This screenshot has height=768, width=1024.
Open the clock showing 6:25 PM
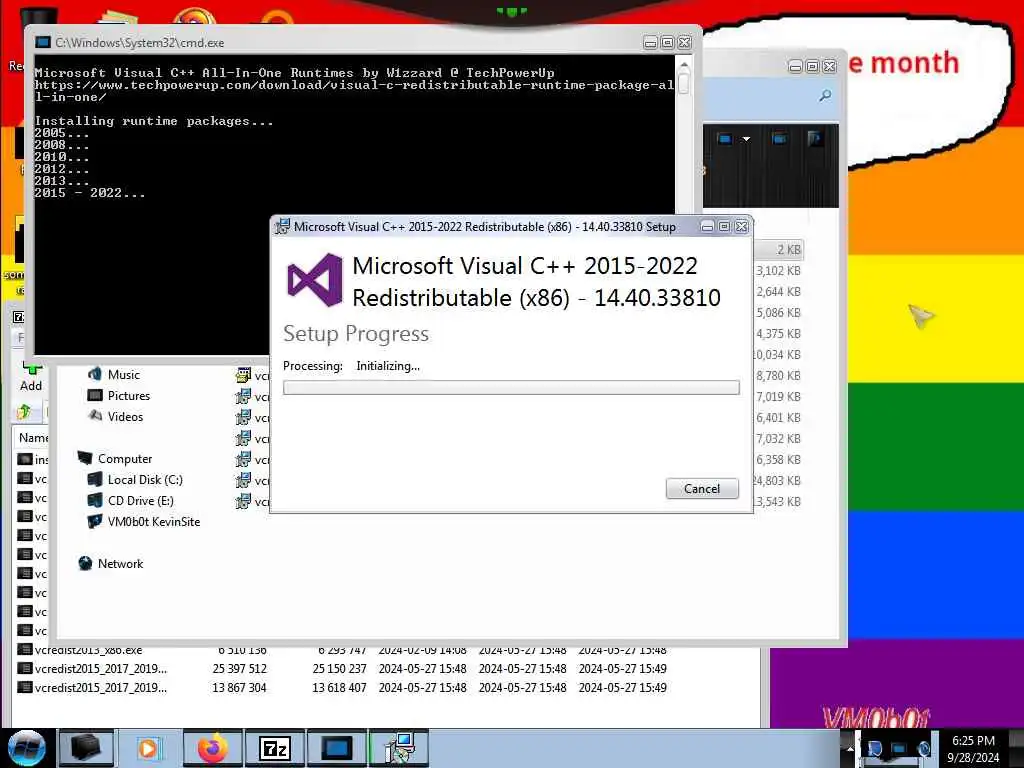973,748
